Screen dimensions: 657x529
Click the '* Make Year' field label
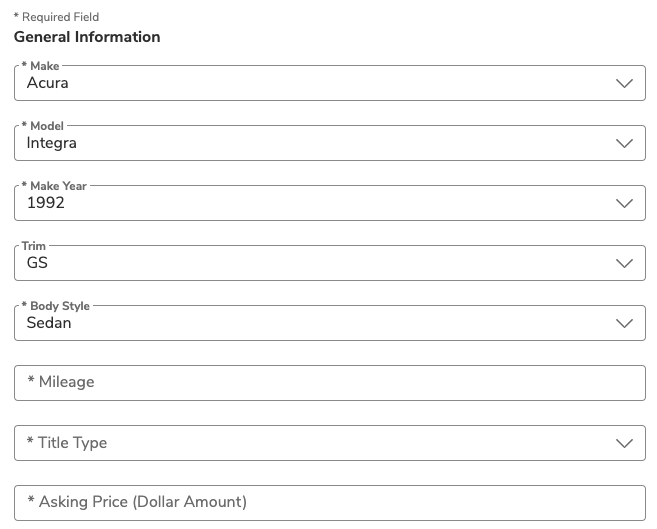(x=55, y=186)
